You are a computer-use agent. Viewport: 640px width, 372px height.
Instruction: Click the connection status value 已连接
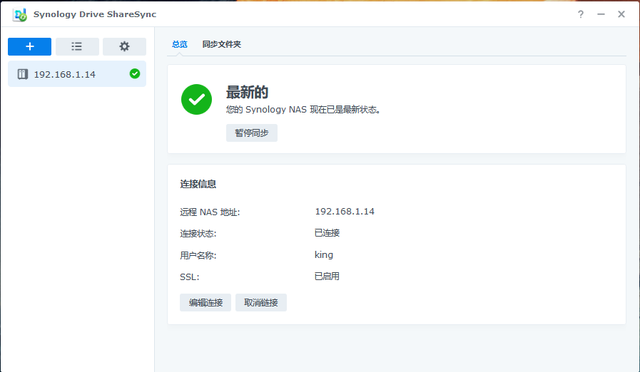tap(327, 233)
